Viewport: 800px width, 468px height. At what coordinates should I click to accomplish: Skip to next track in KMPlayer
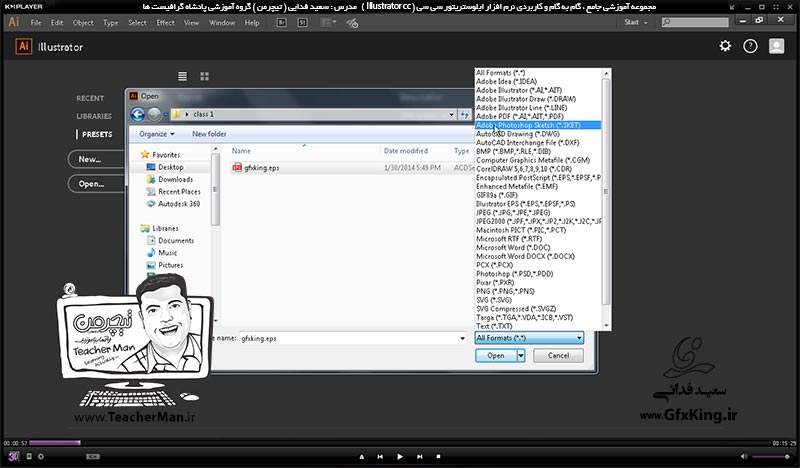pos(419,457)
